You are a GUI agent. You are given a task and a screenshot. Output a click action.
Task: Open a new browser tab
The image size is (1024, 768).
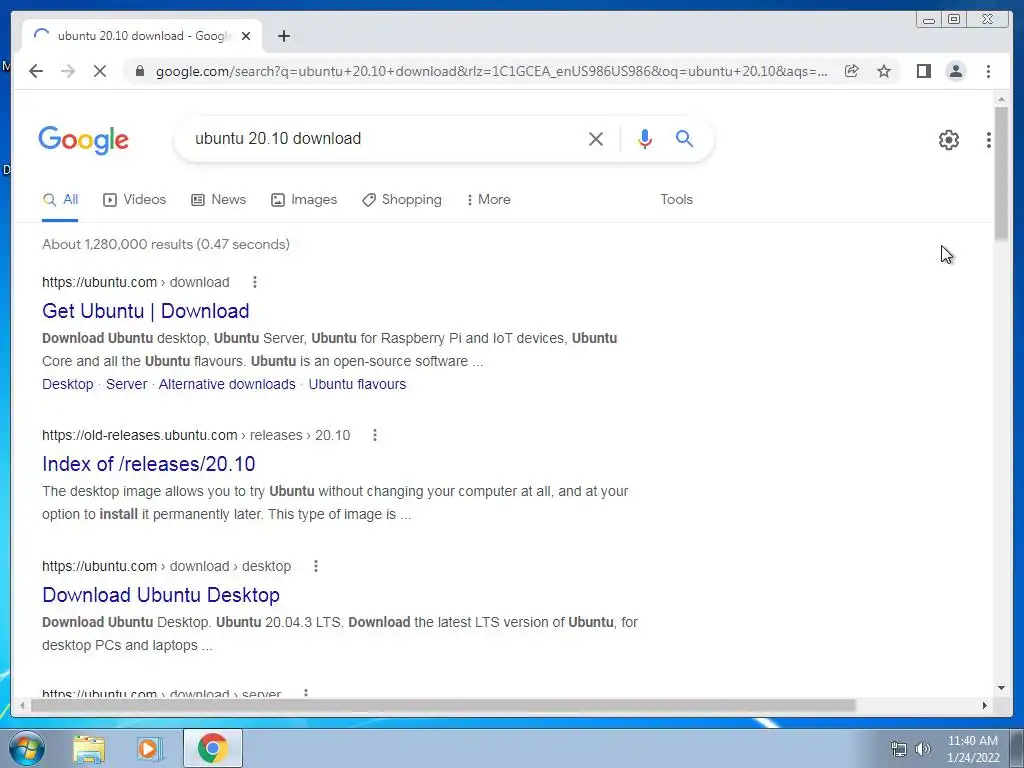click(x=283, y=36)
